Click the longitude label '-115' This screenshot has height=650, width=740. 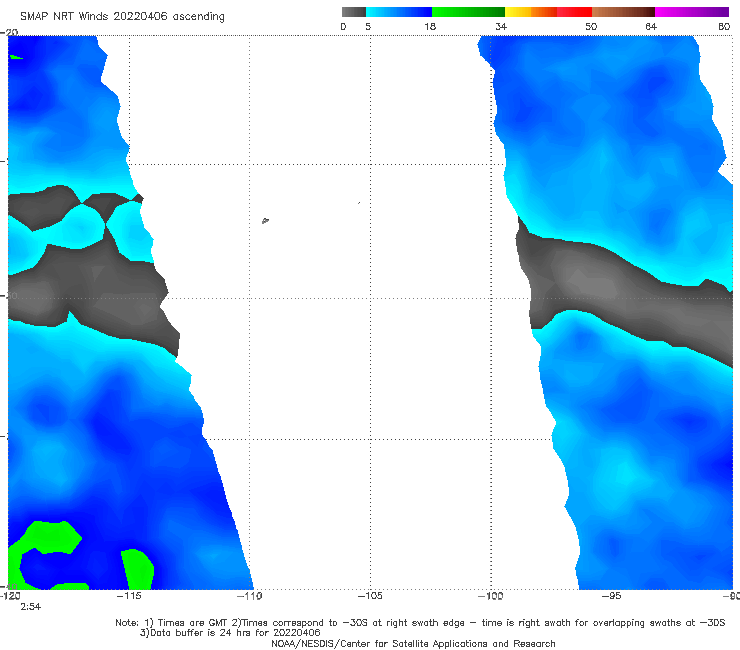tap(129, 596)
